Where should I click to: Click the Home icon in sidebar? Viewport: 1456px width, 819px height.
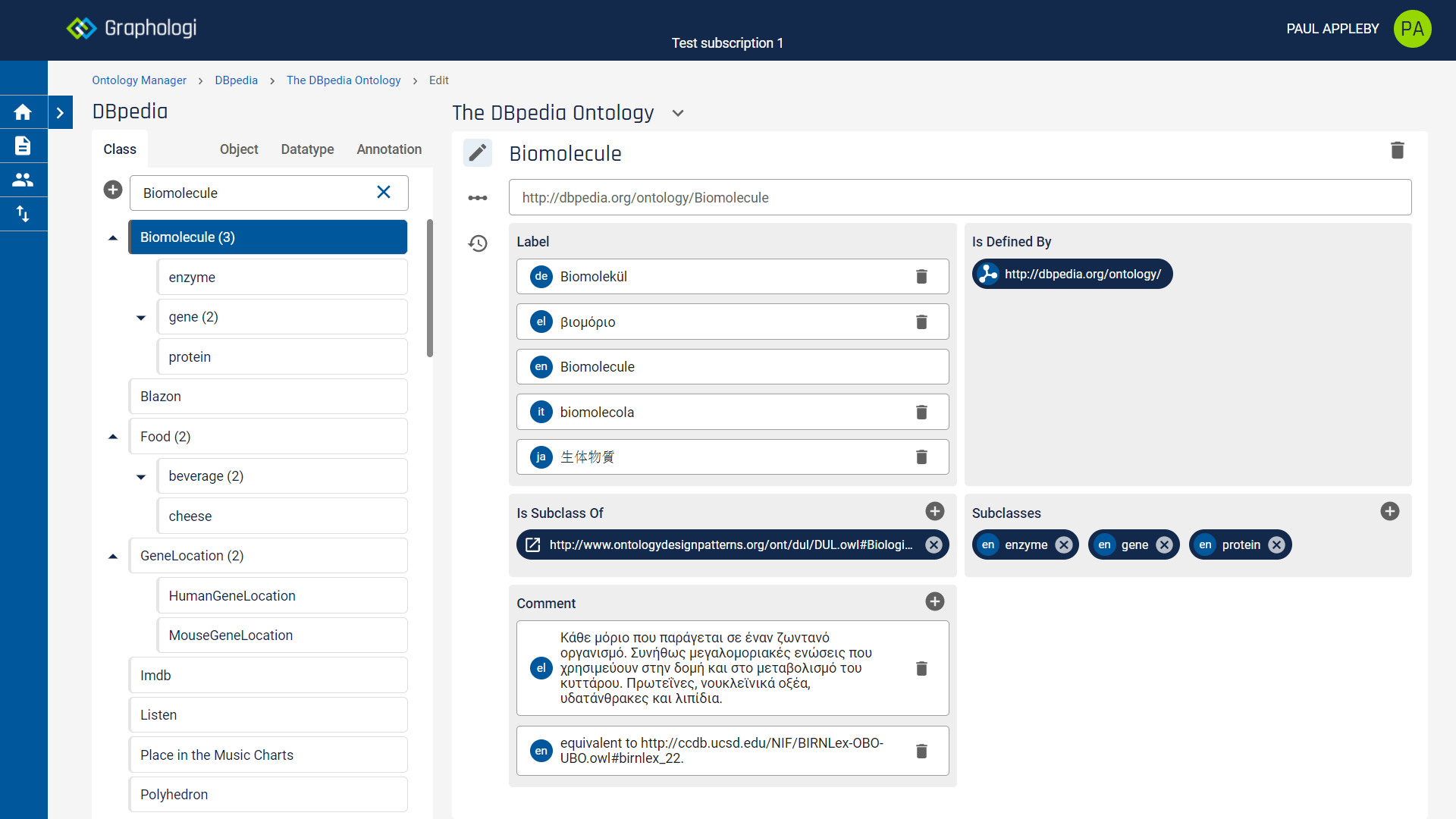tap(23, 112)
